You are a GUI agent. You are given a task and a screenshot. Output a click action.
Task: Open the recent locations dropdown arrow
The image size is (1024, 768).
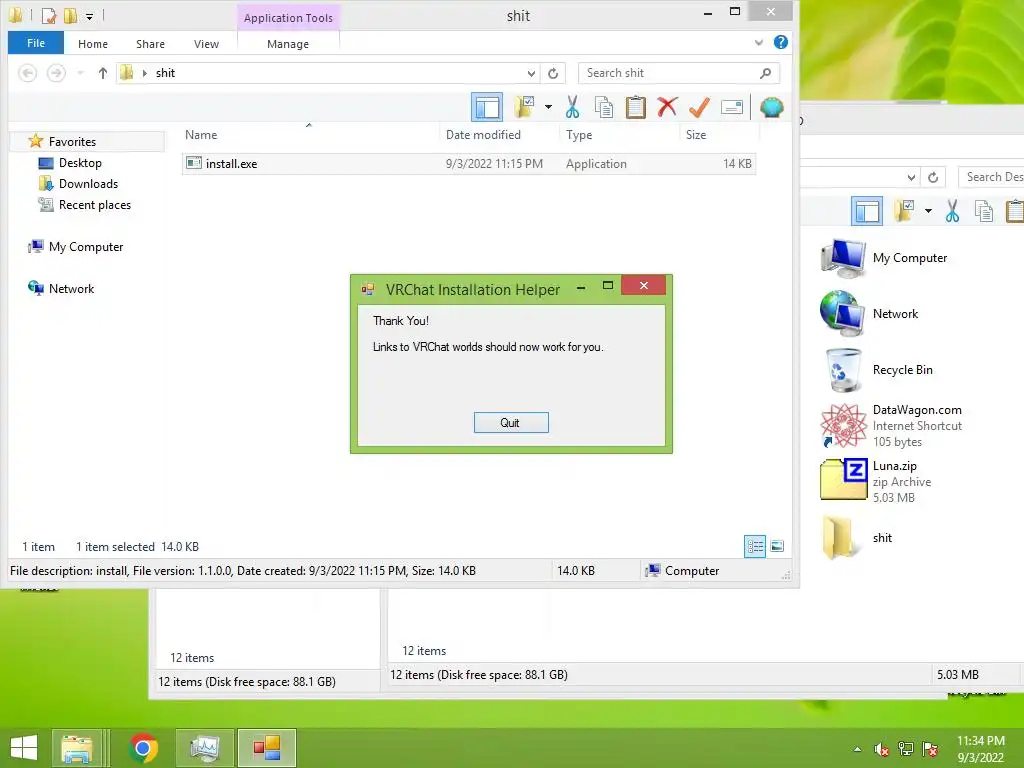point(80,73)
